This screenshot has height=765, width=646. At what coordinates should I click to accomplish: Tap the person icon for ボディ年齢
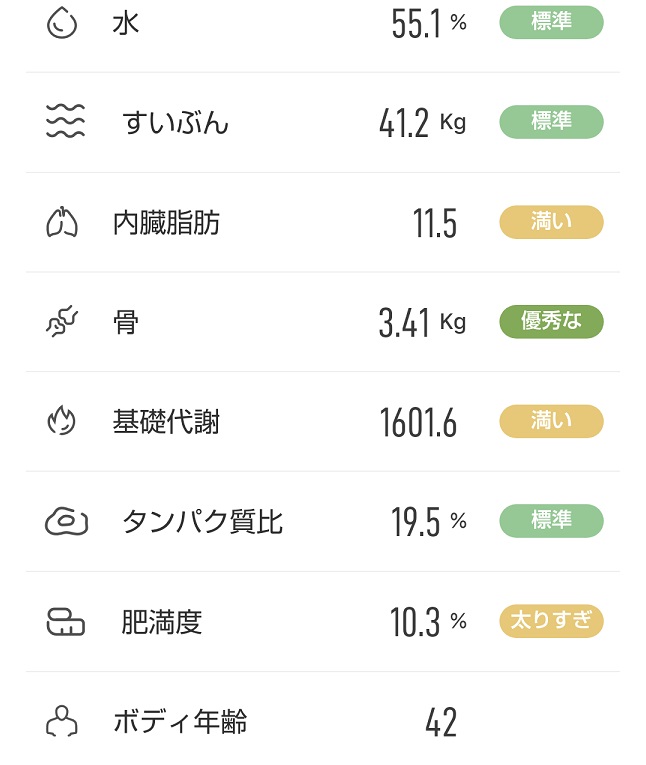61,721
